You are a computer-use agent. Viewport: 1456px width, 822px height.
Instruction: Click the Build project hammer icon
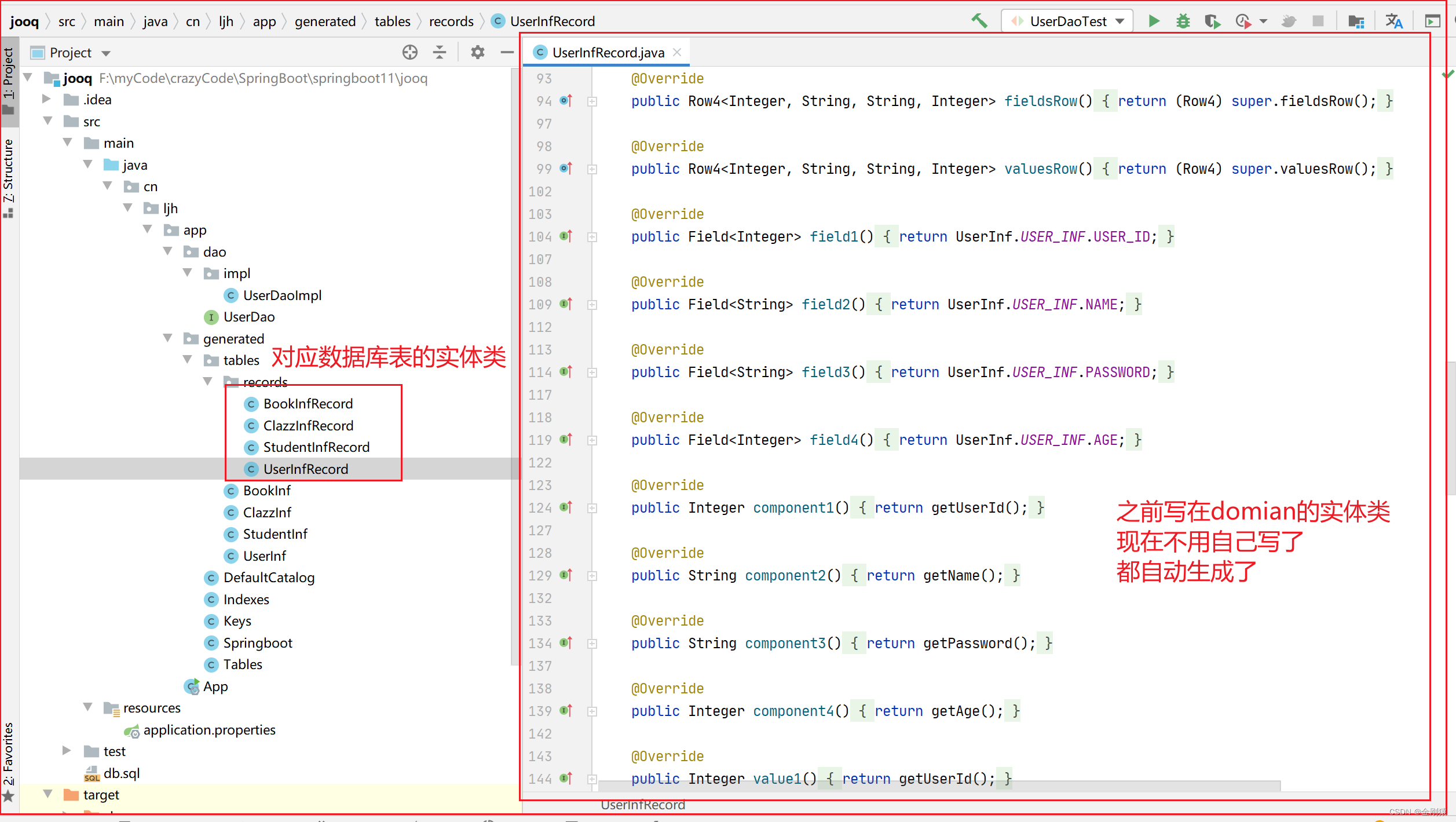[979, 21]
